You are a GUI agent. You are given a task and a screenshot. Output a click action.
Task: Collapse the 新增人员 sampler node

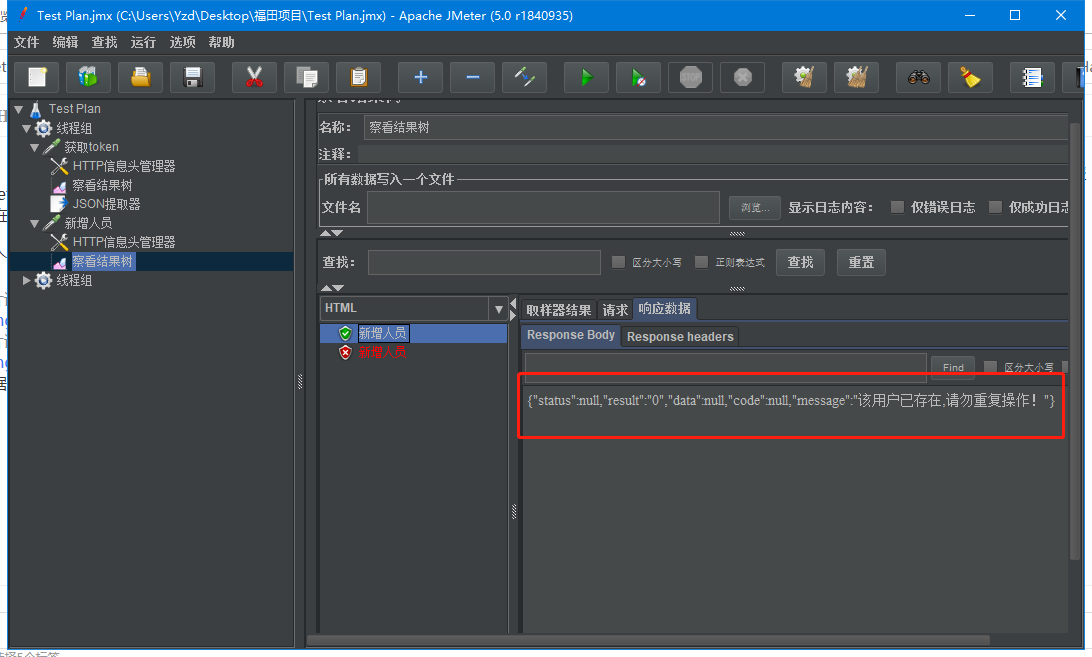(34, 224)
